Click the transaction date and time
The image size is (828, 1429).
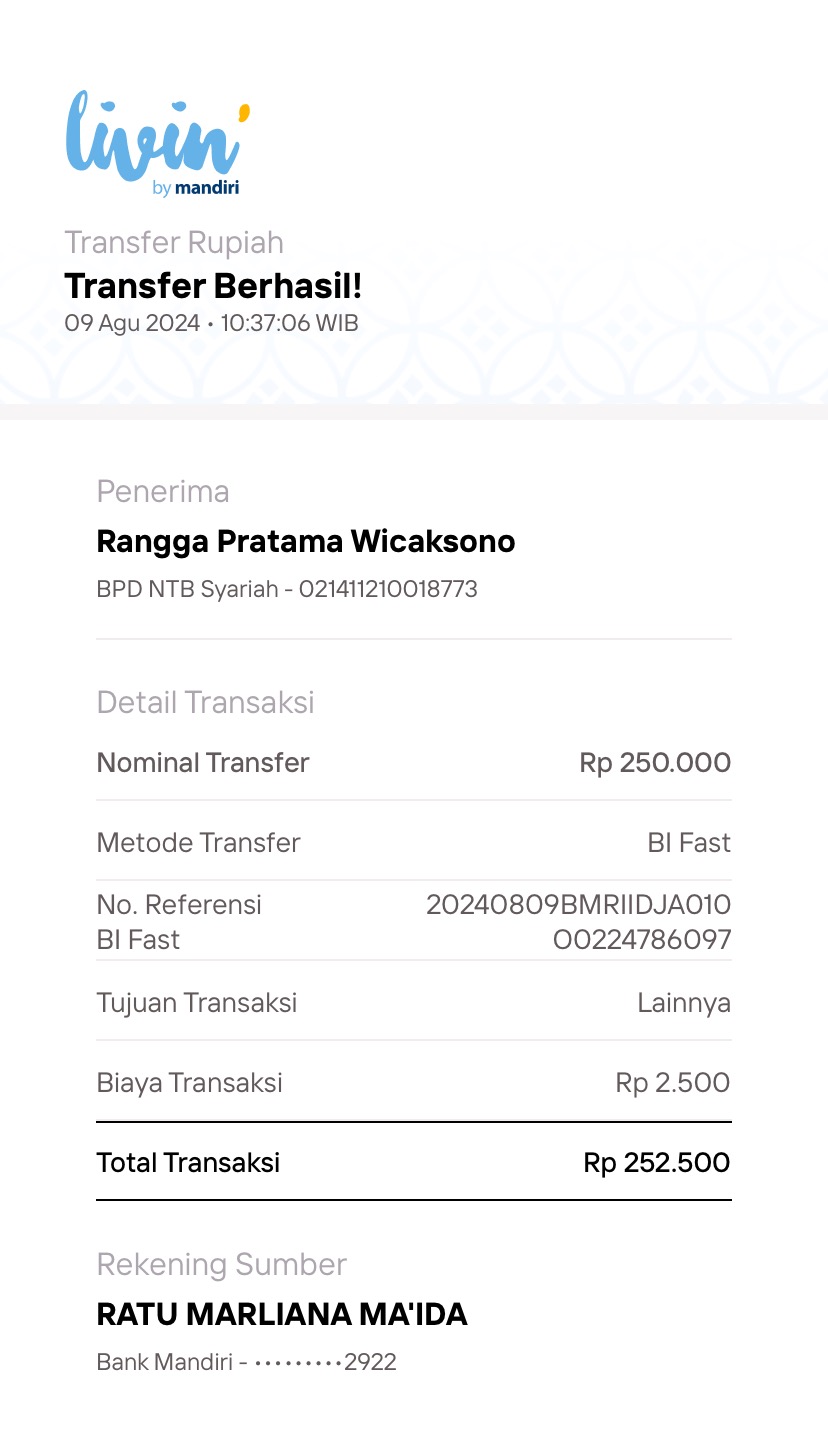click(211, 323)
